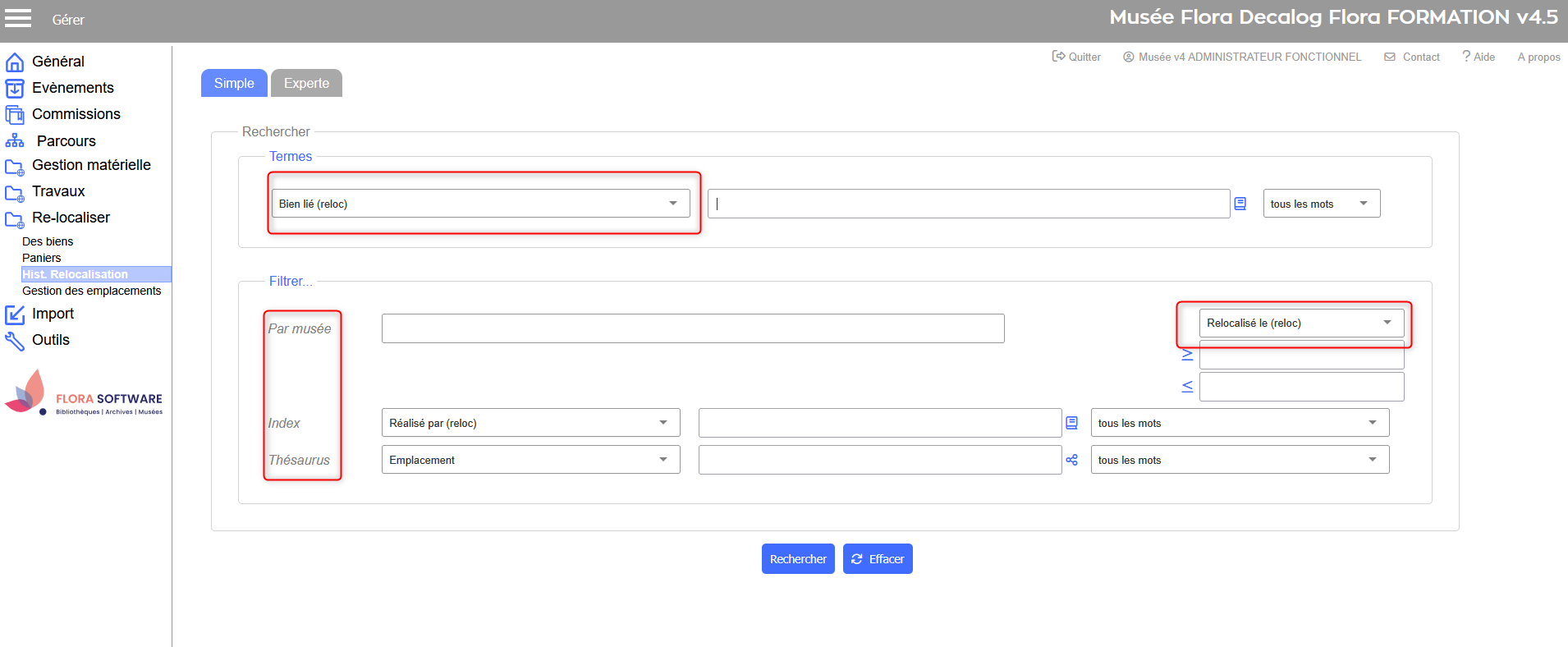Click the Outils wrench icon
This screenshot has height=647, width=1568.
[15, 341]
